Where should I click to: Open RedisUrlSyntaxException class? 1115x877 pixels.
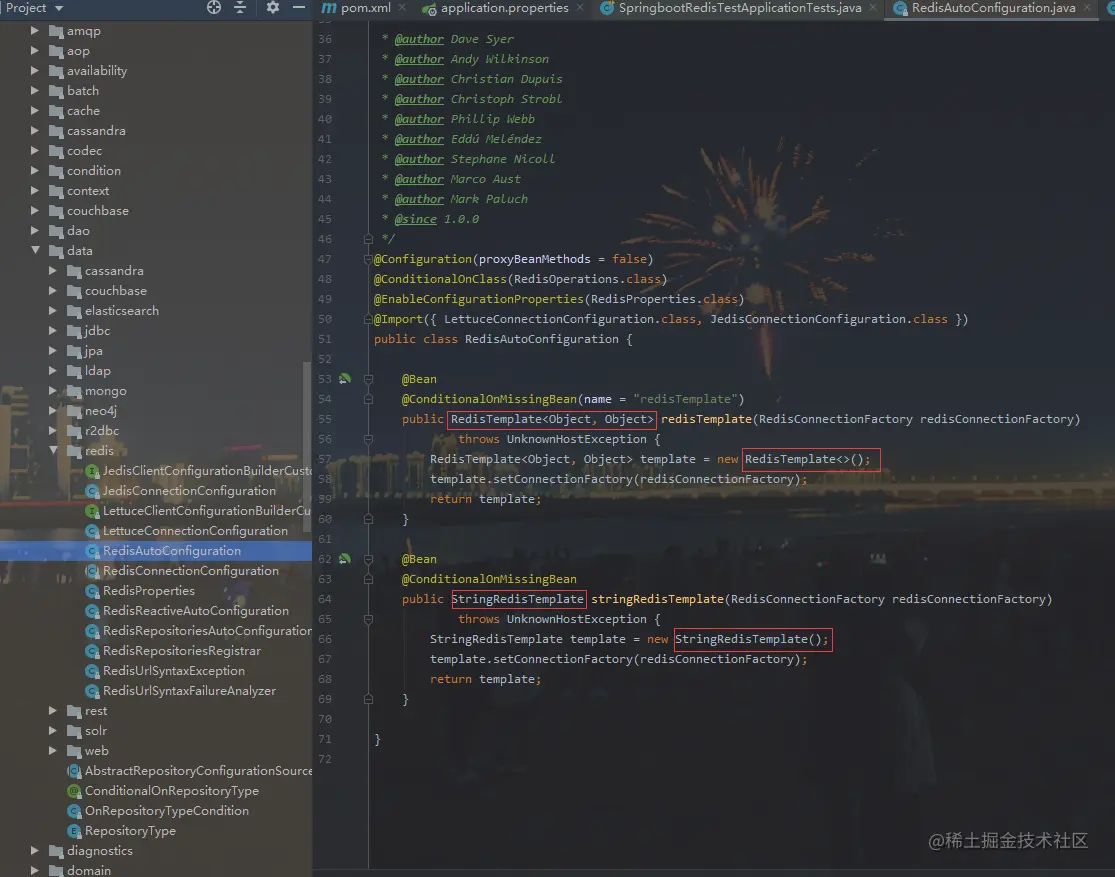coord(174,670)
